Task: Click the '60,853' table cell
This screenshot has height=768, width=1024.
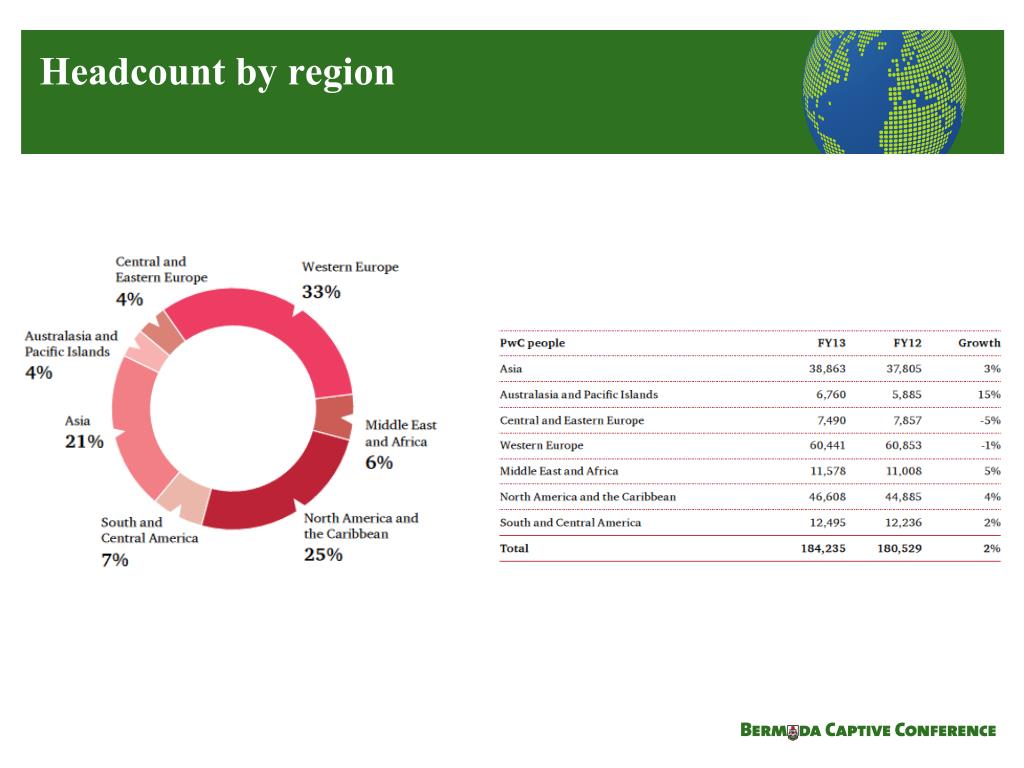Action: (x=904, y=445)
